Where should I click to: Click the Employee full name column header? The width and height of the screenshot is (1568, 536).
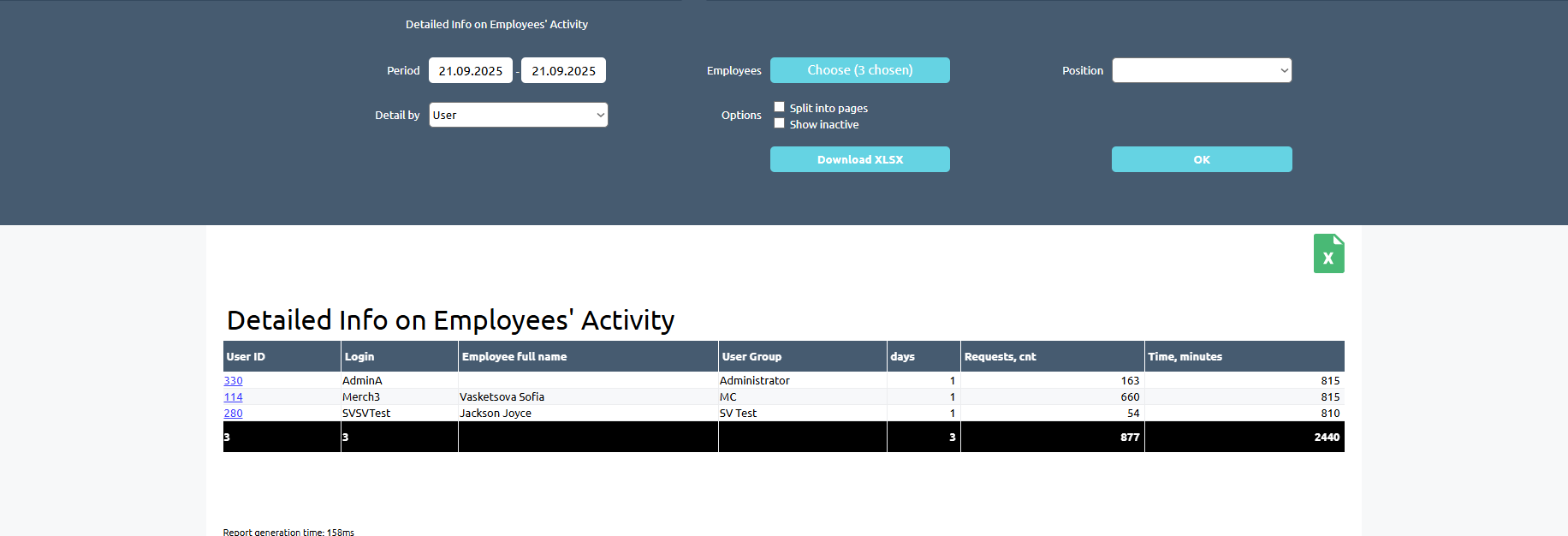tap(514, 357)
